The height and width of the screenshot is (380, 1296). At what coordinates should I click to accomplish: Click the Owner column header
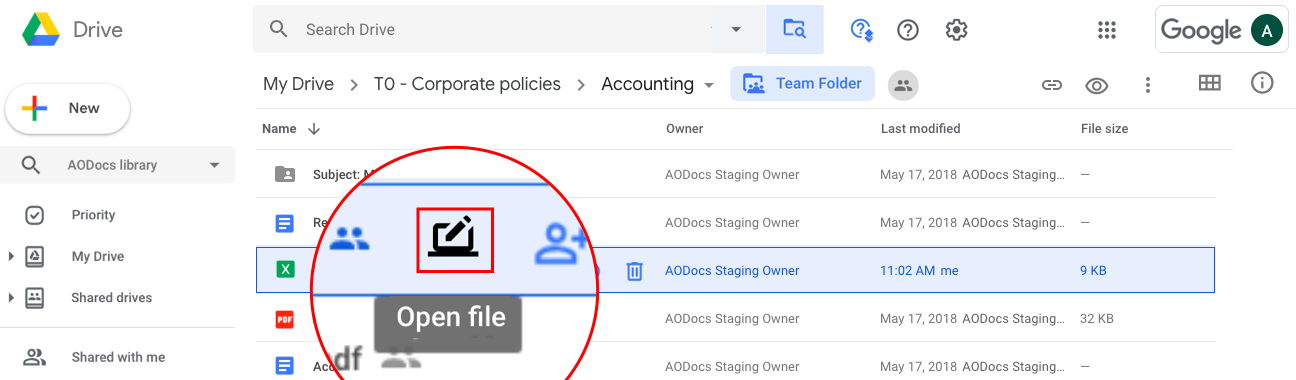(684, 128)
